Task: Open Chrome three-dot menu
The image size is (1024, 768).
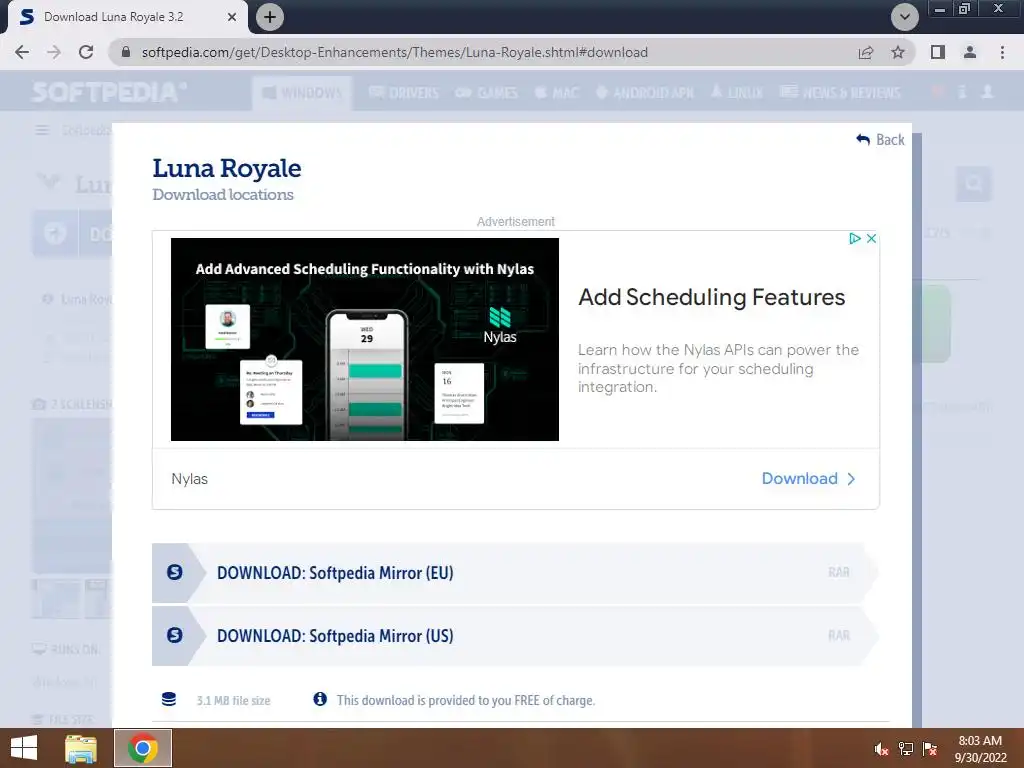Action: pyautogui.click(x=1002, y=52)
